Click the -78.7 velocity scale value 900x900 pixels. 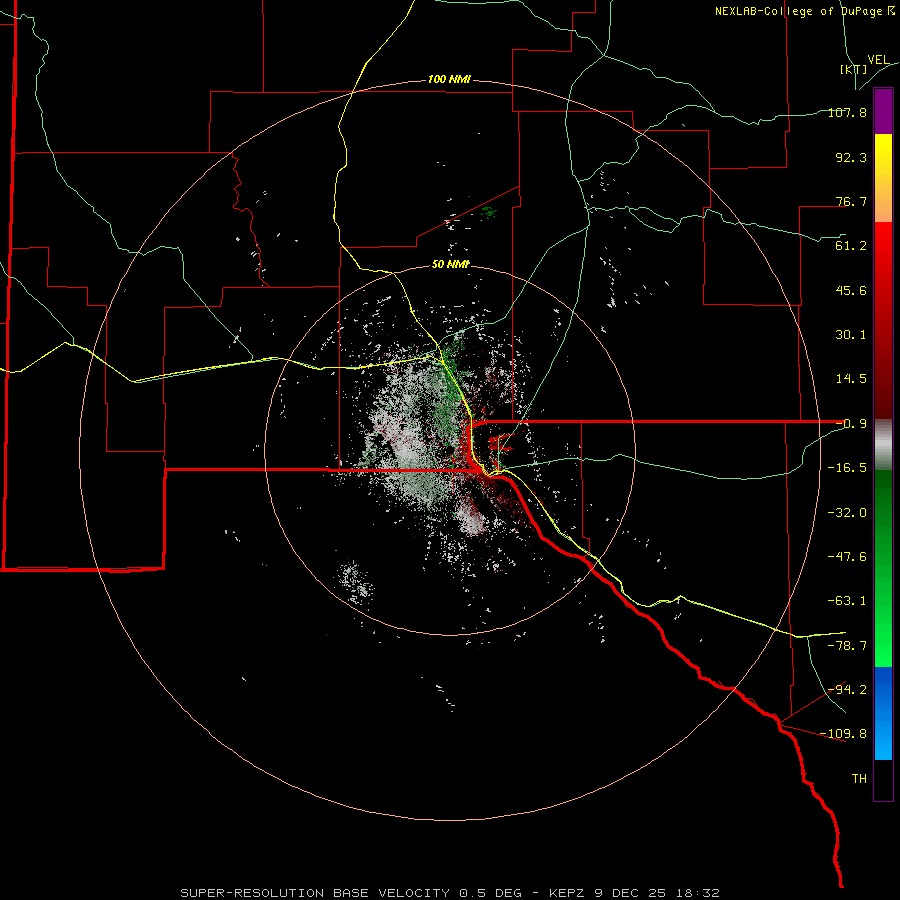(847, 646)
